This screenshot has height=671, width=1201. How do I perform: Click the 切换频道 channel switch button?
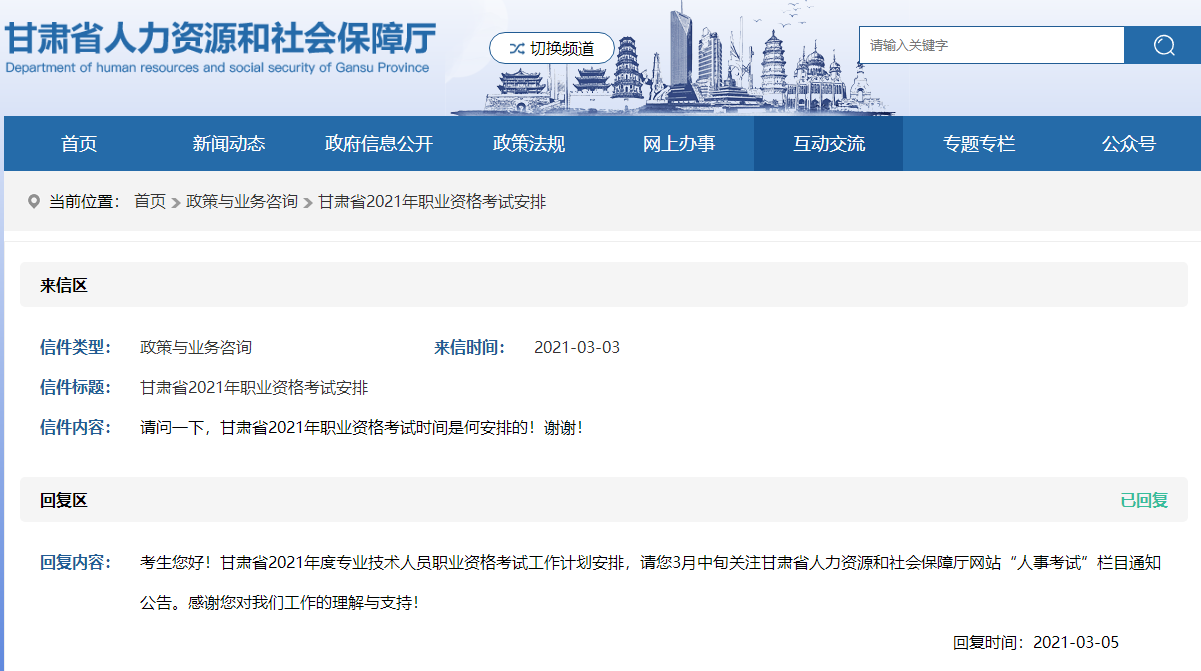pos(551,47)
